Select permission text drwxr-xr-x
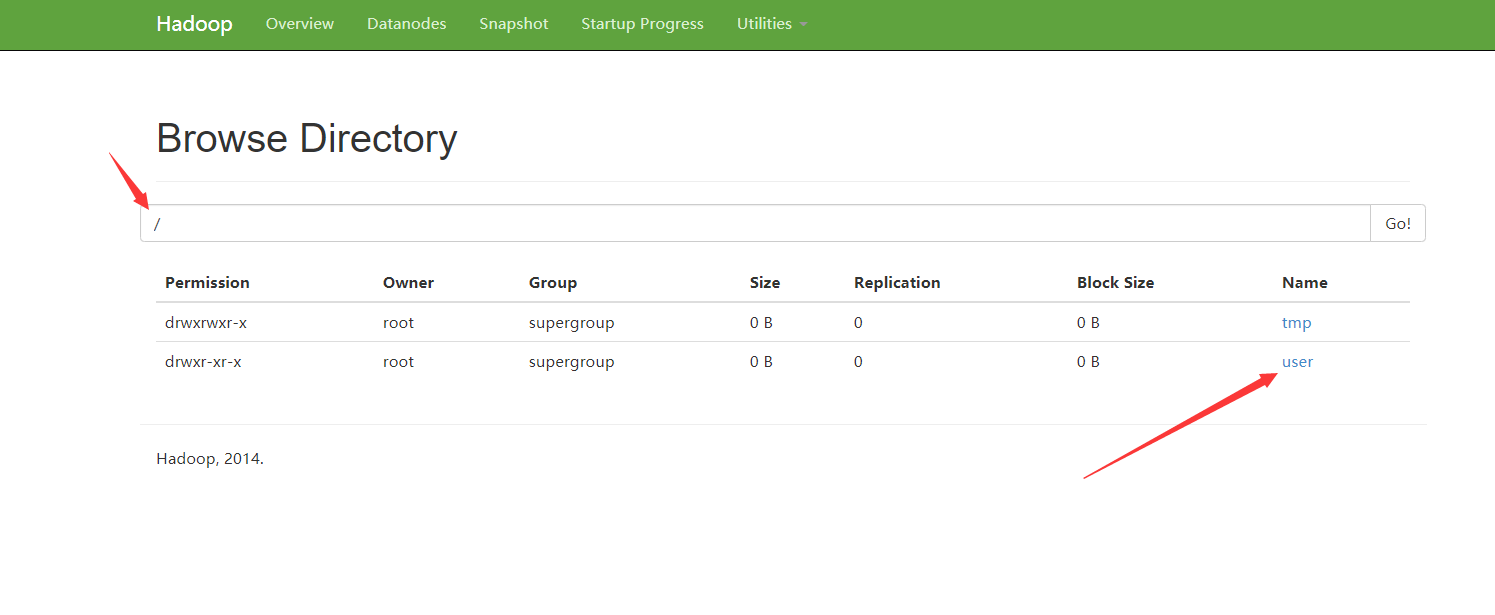The image size is (1495, 615). click(x=203, y=362)
